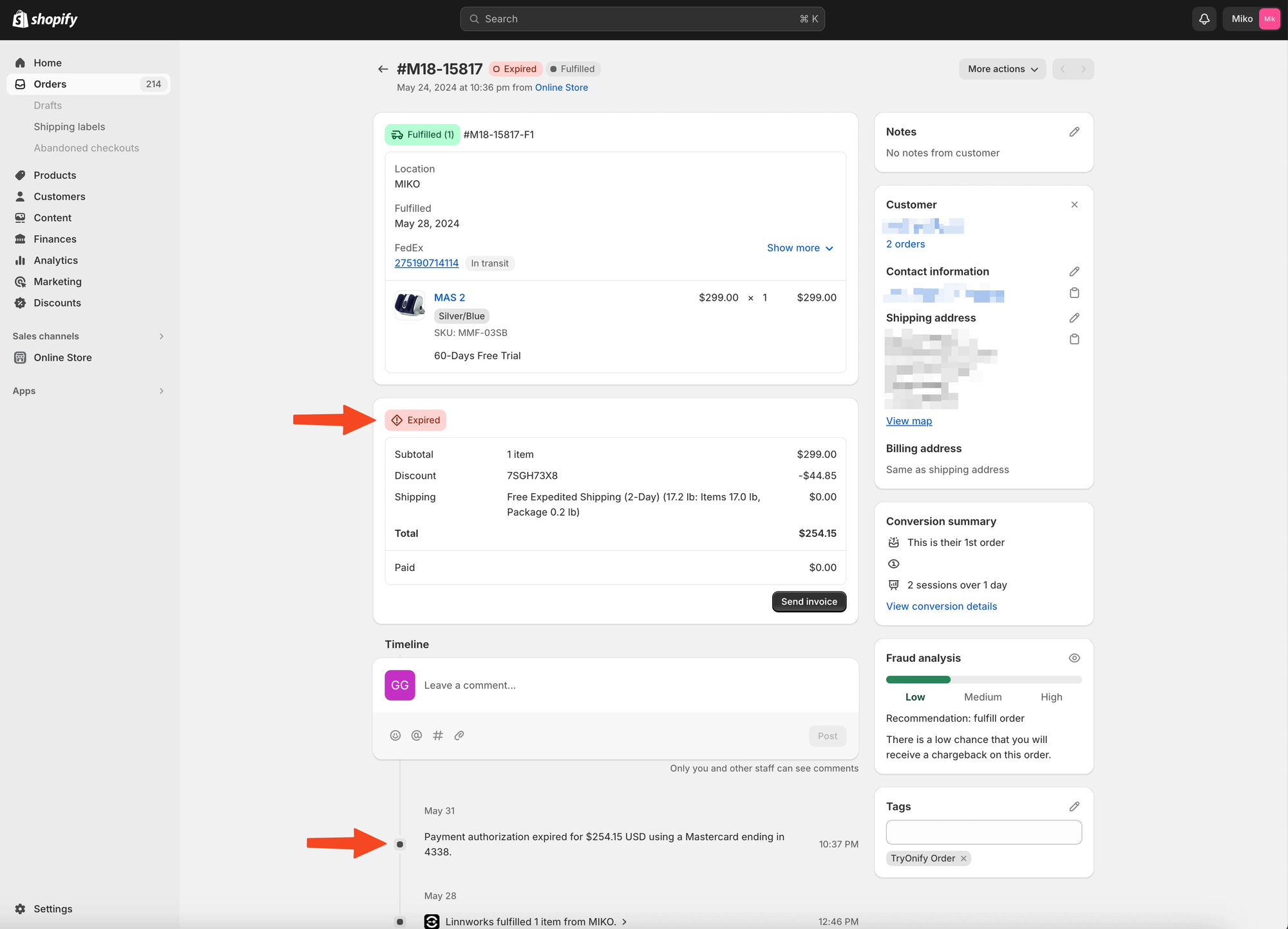This screenshot has width=1288, height=929.
Task: Click the Discounts badge icon
Action: coord(20,303)
